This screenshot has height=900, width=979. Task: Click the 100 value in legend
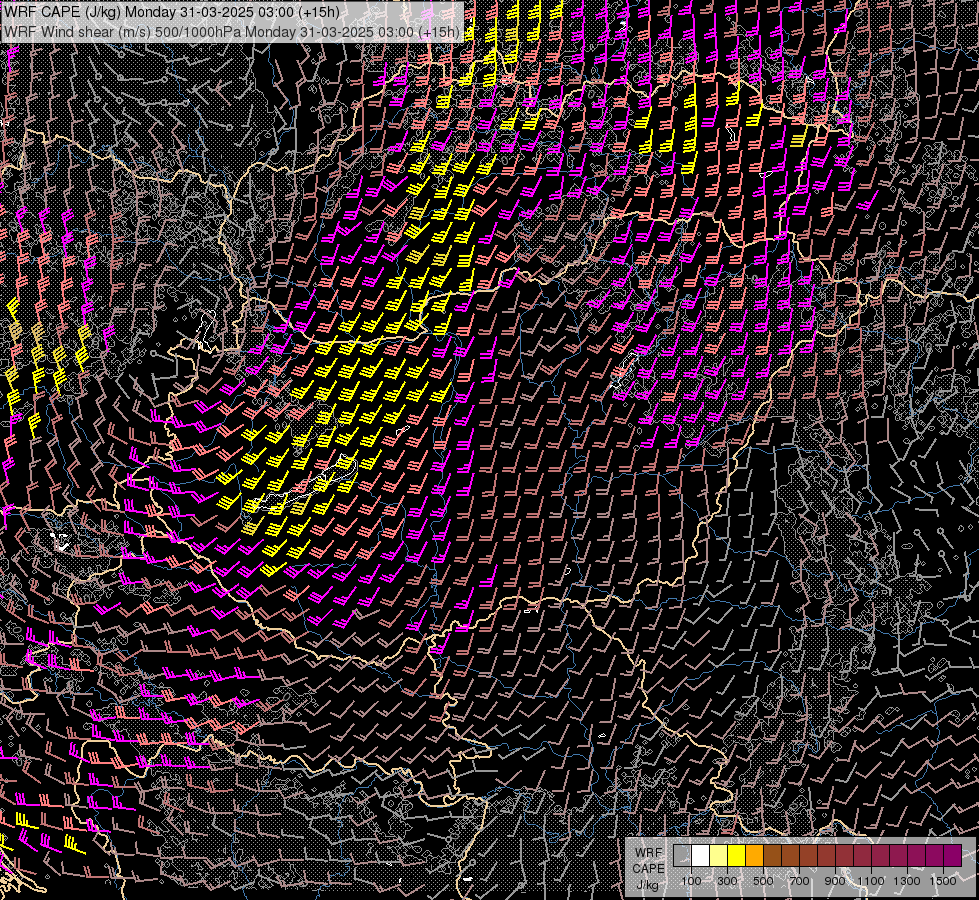[691, 881]
